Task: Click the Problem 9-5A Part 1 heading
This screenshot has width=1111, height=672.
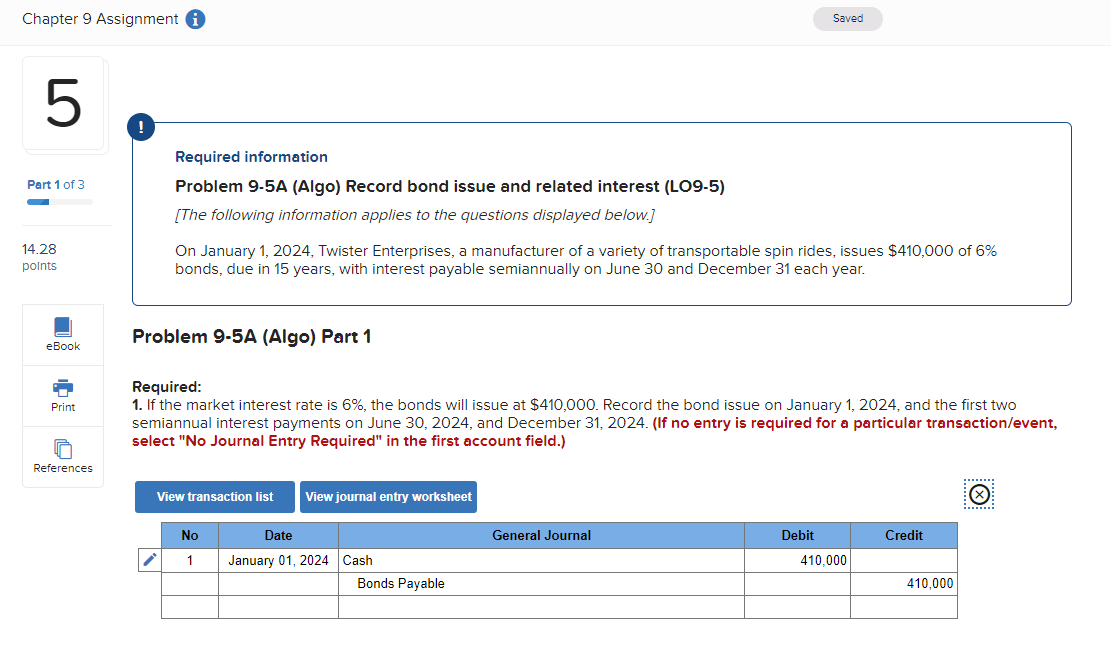Action: (x=252, y=337)
